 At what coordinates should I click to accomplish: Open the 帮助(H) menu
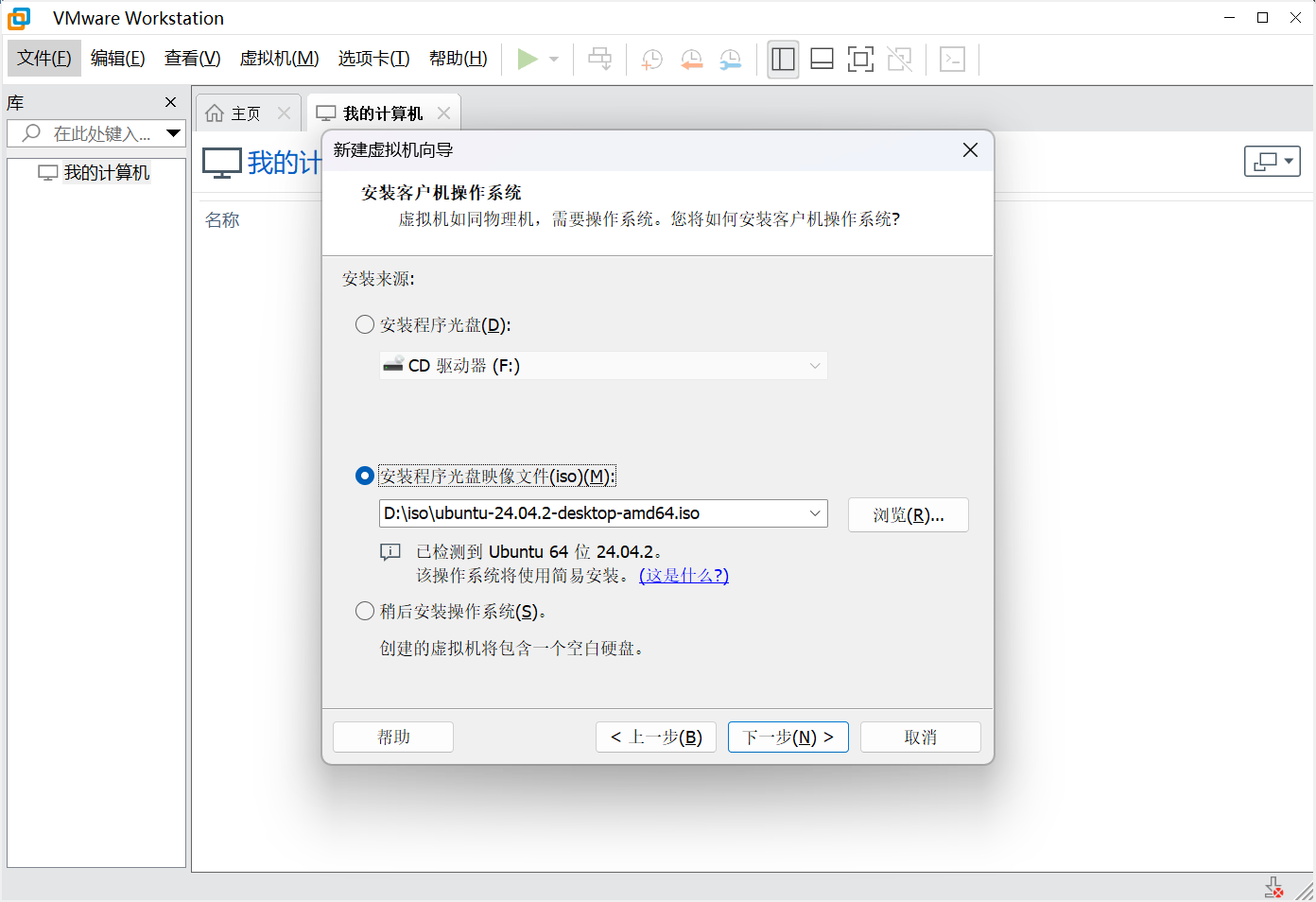(x=459, y=59)
